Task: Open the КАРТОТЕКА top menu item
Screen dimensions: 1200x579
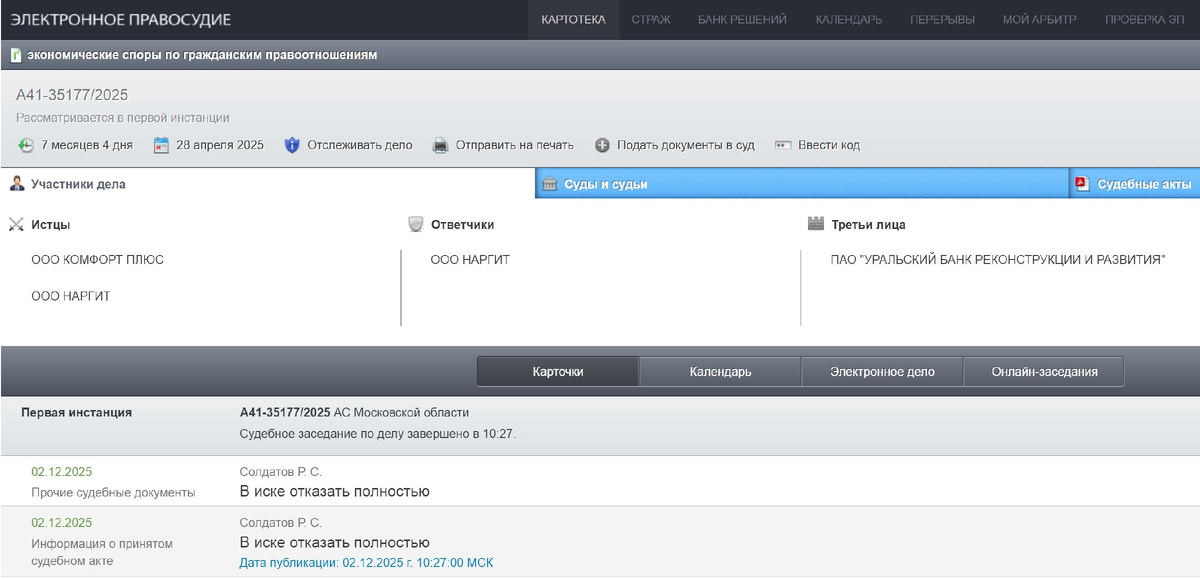Action: [573, 20]
